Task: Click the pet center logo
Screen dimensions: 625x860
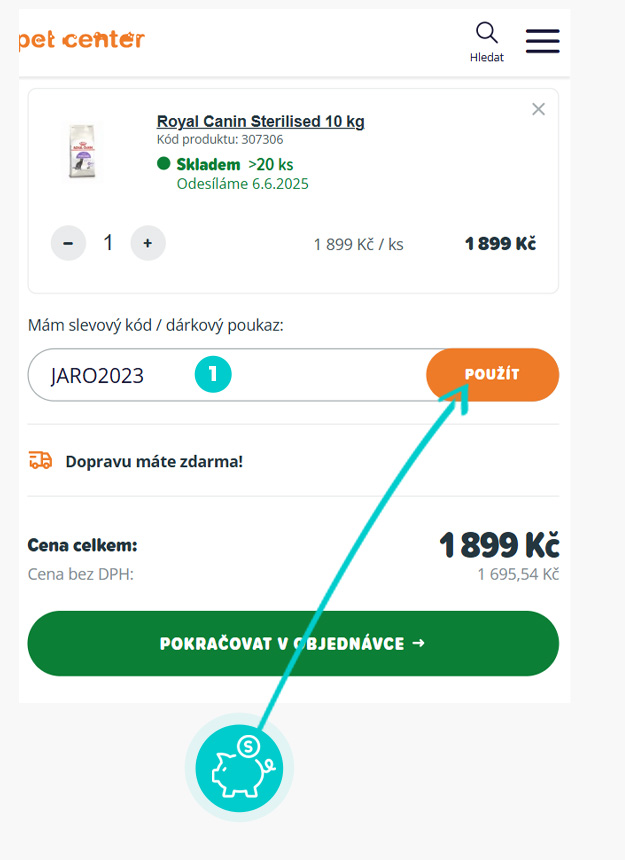Action: [x=82, y=40]
